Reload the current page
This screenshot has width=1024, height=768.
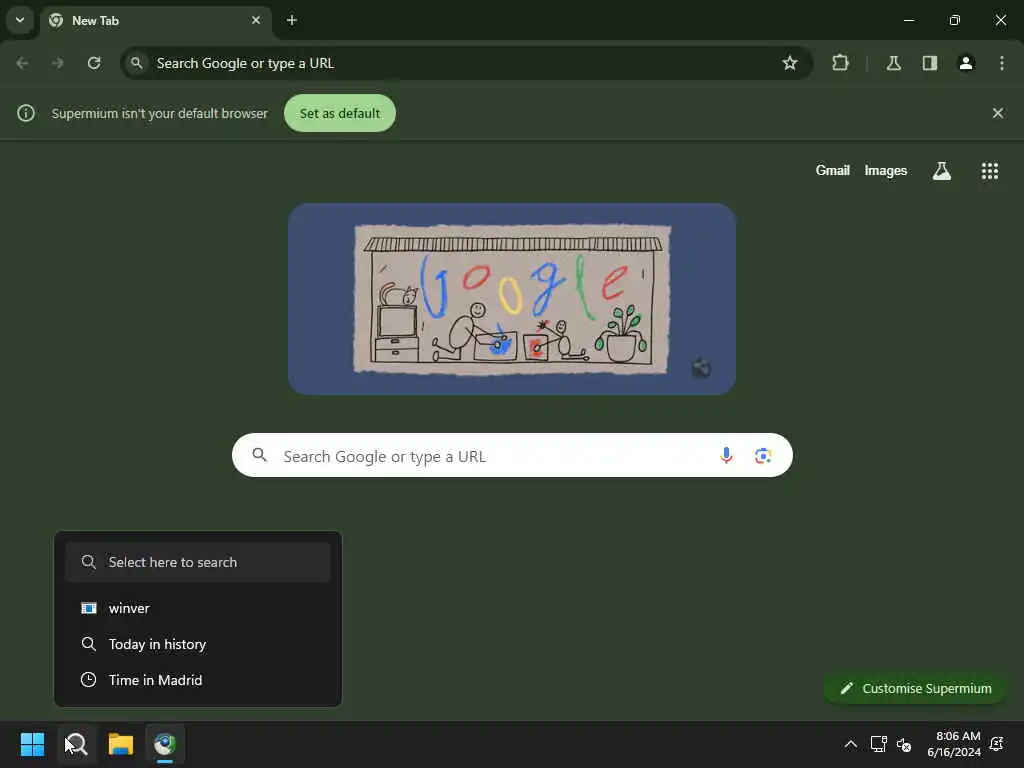pyautogui.click(x=94, y=63)
